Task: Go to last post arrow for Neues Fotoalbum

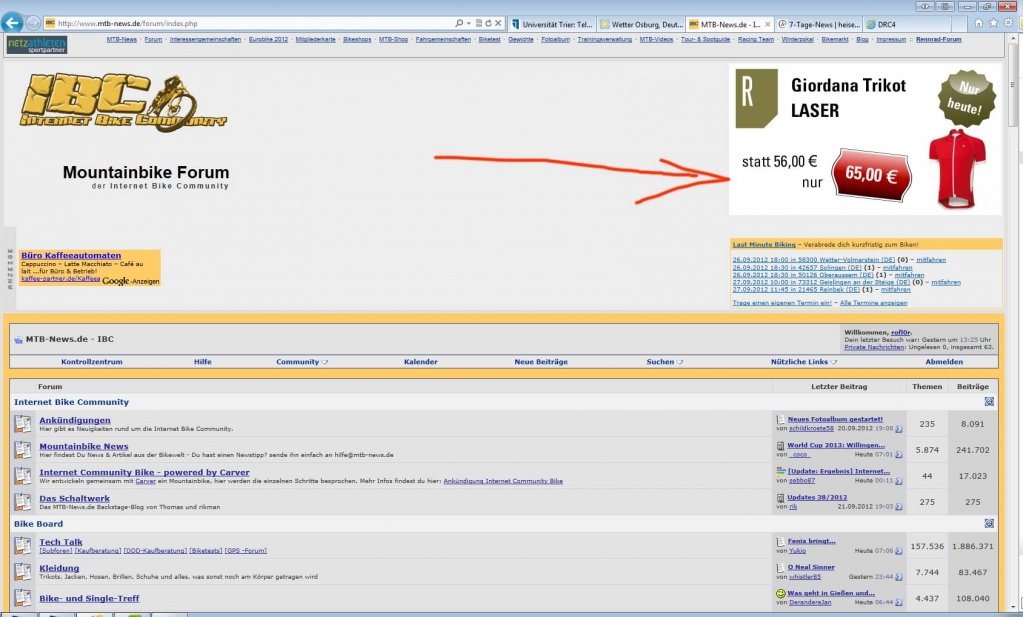Action: 899,429
